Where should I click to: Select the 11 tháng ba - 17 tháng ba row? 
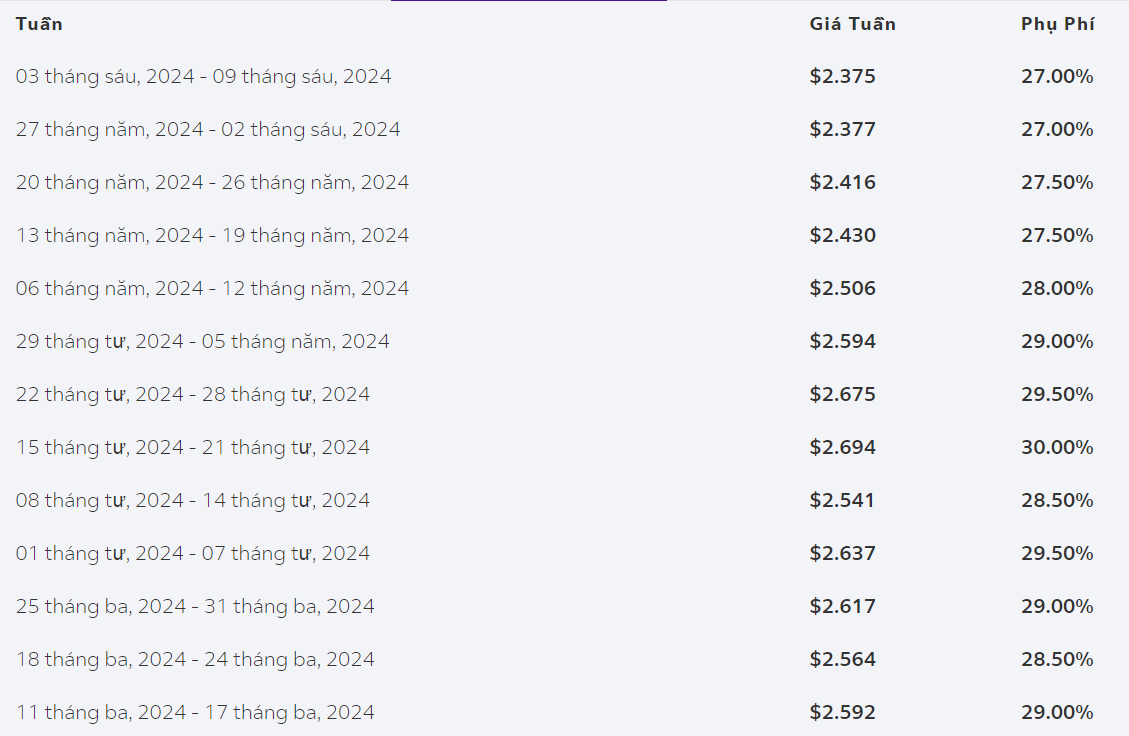[x=564, y=712]
